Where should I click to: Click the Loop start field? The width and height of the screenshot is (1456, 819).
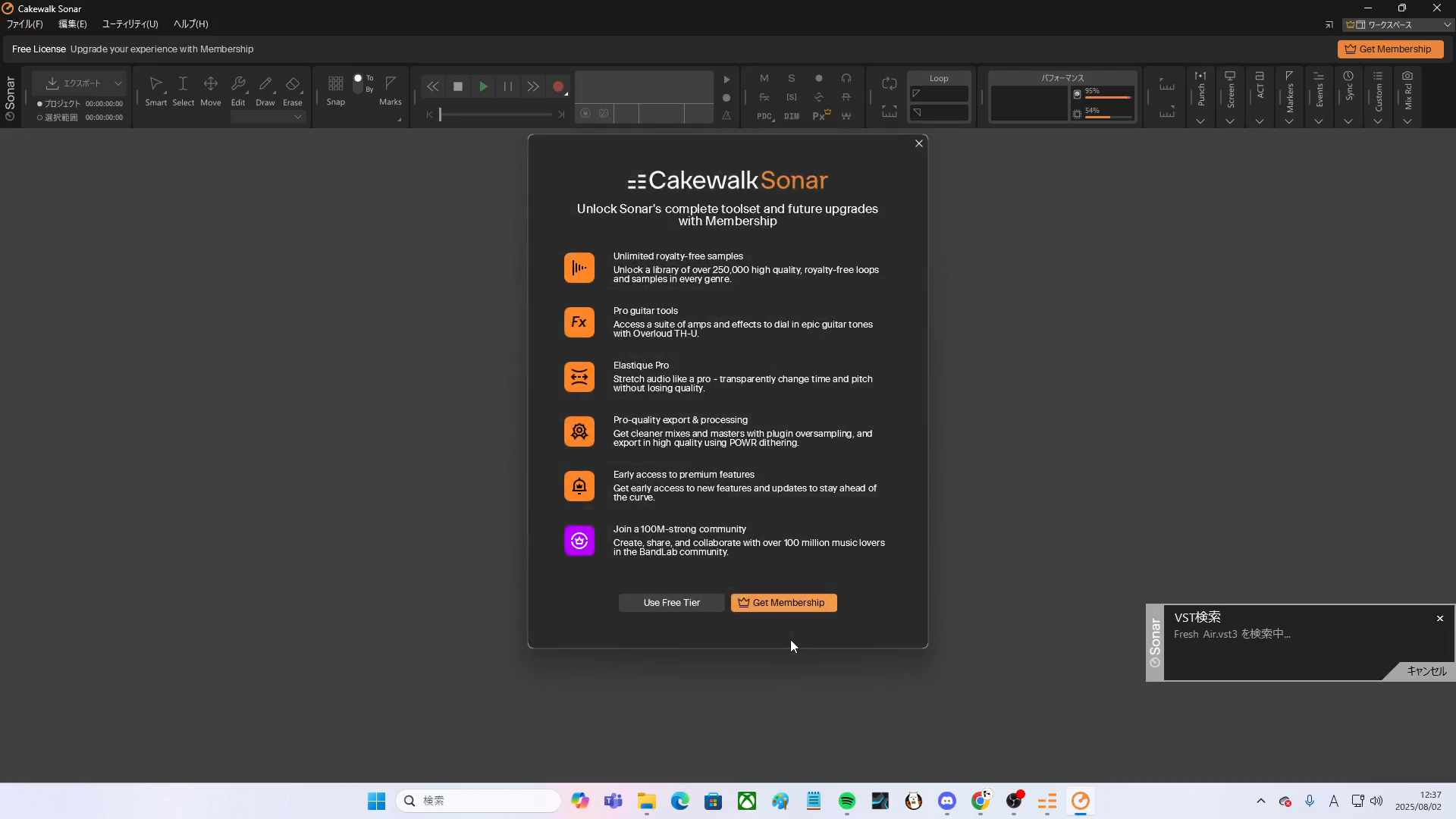point(939,94)
